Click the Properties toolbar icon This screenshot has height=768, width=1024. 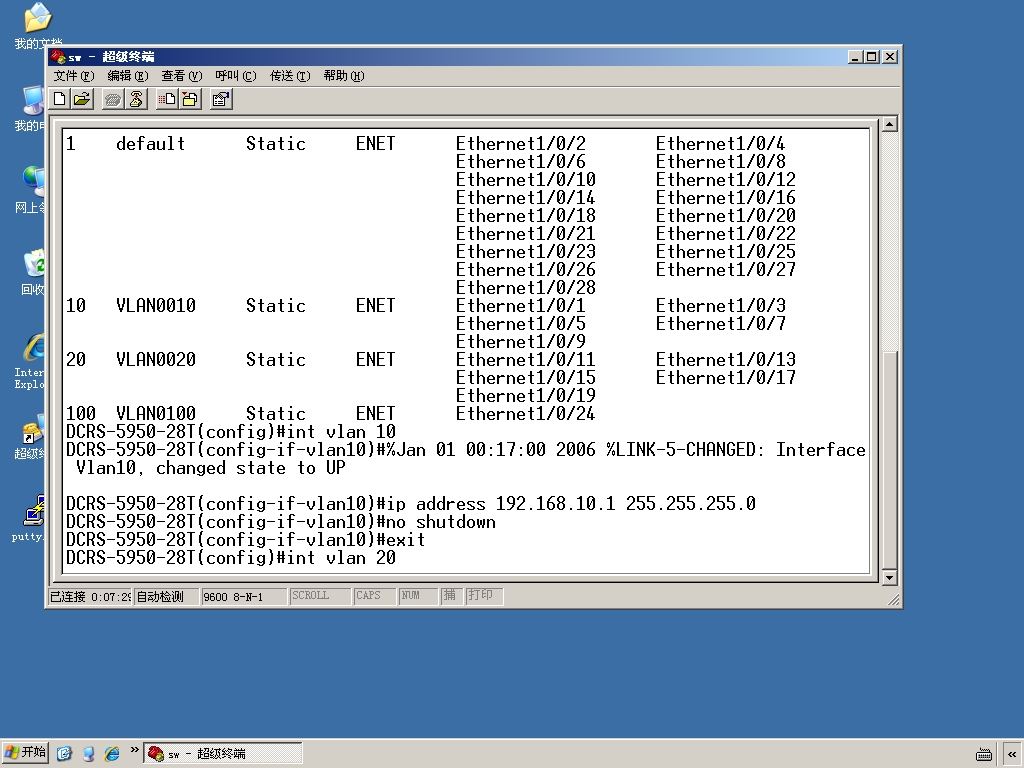[221, 99]
